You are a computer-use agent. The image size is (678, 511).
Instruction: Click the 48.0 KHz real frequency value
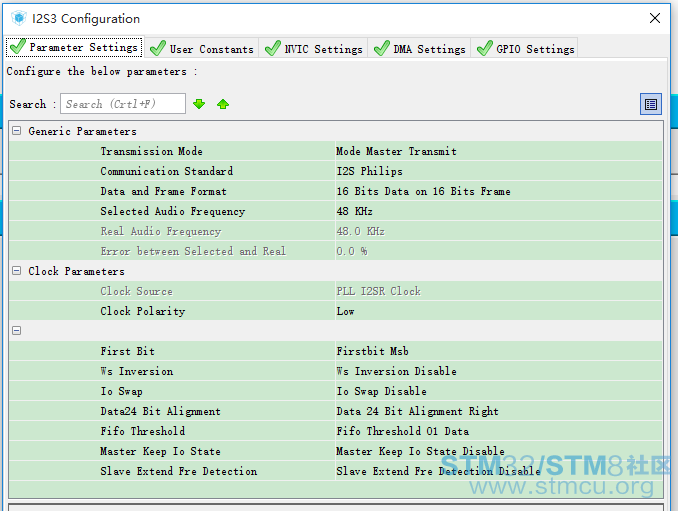360,231
